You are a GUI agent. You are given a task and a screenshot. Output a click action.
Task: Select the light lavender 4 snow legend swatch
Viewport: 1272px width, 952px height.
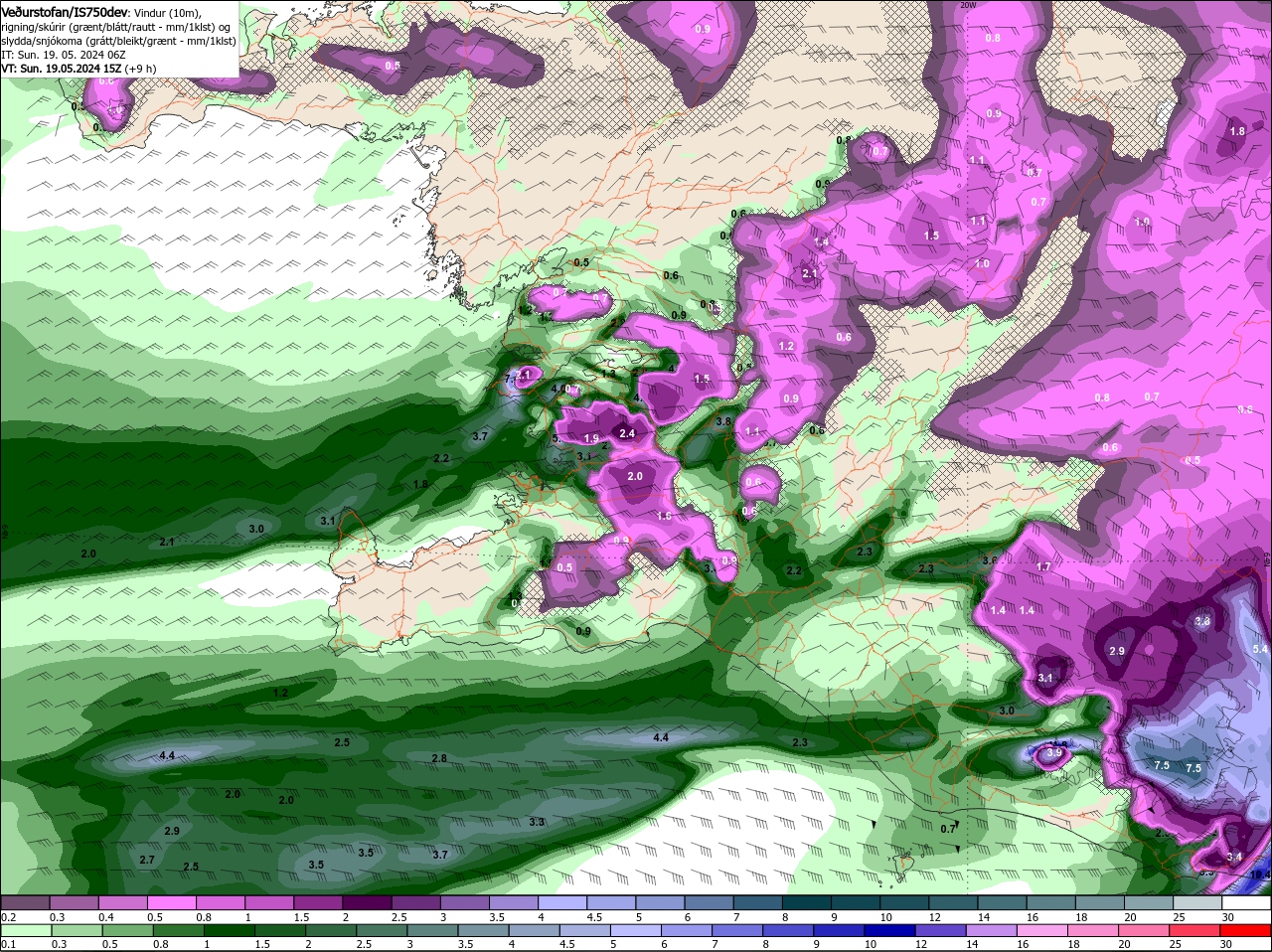pyautogui.click(x=562, y=902)
